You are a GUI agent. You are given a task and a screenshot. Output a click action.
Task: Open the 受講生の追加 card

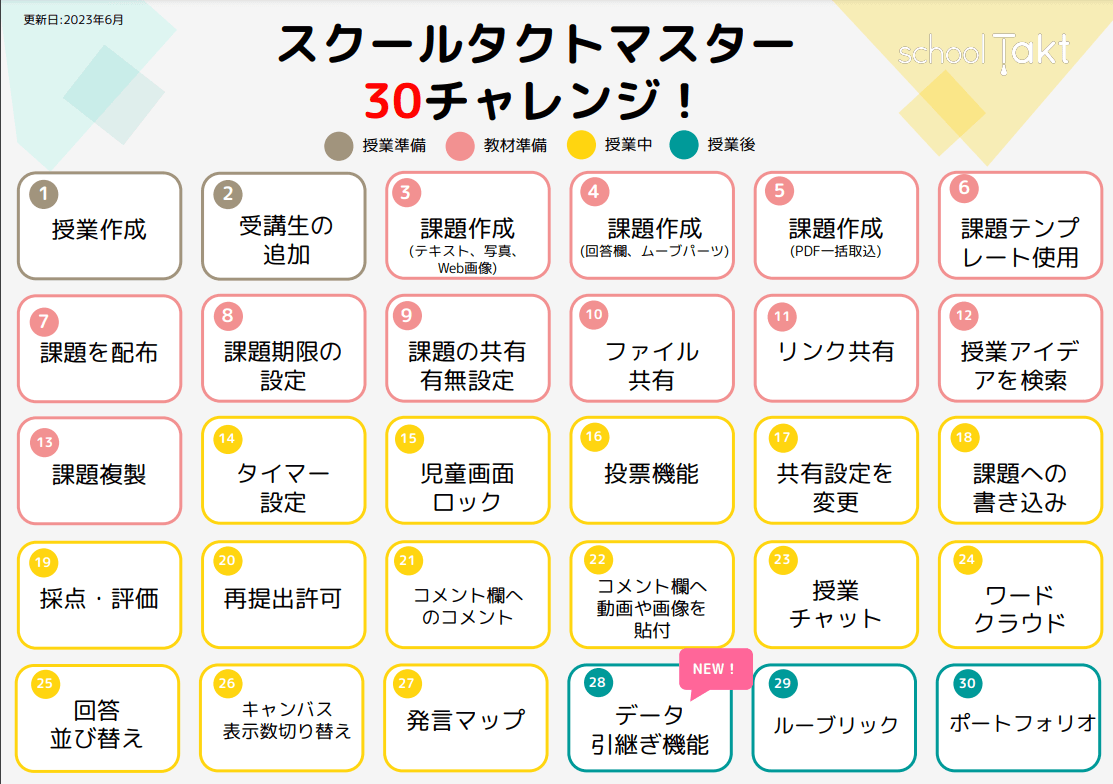click(284, 226)
